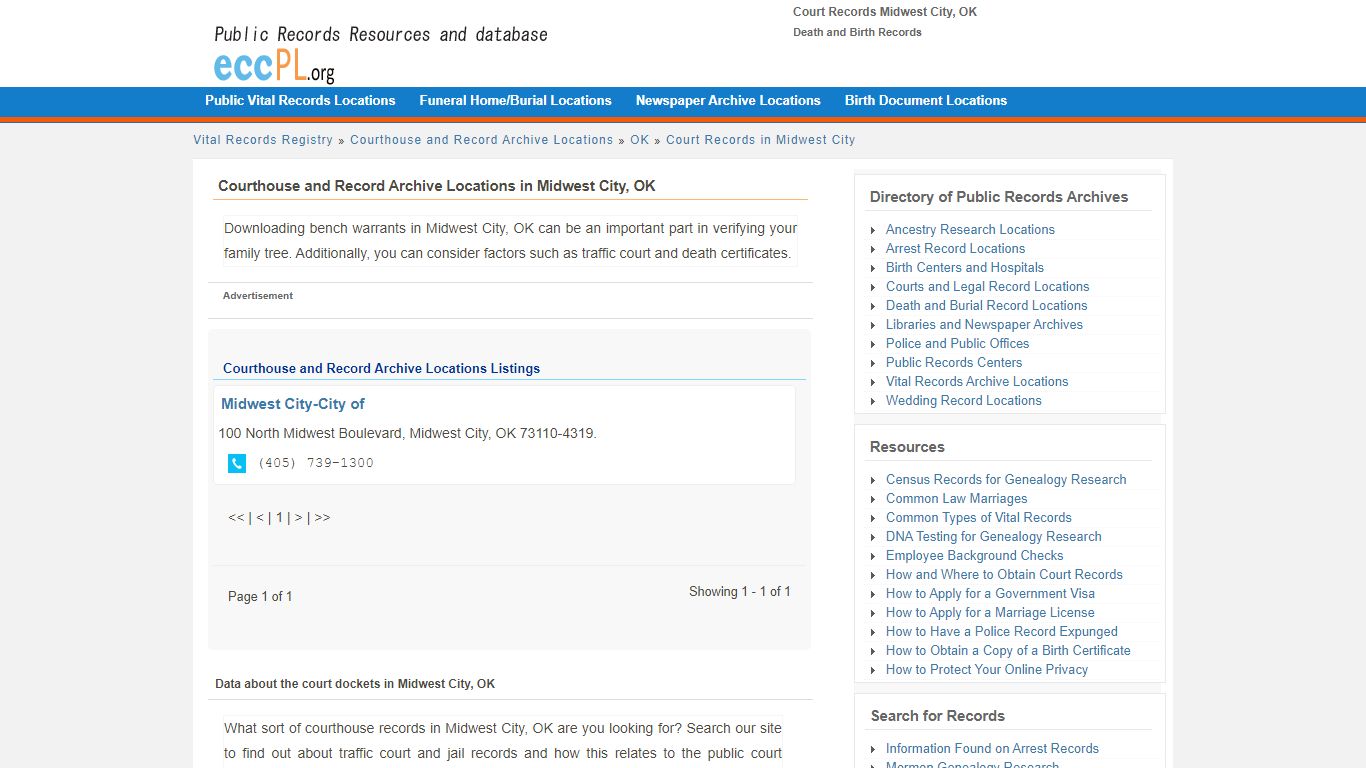Jump to first page with << link
This screenshot has height=768, width=1366.
(236, 518)
